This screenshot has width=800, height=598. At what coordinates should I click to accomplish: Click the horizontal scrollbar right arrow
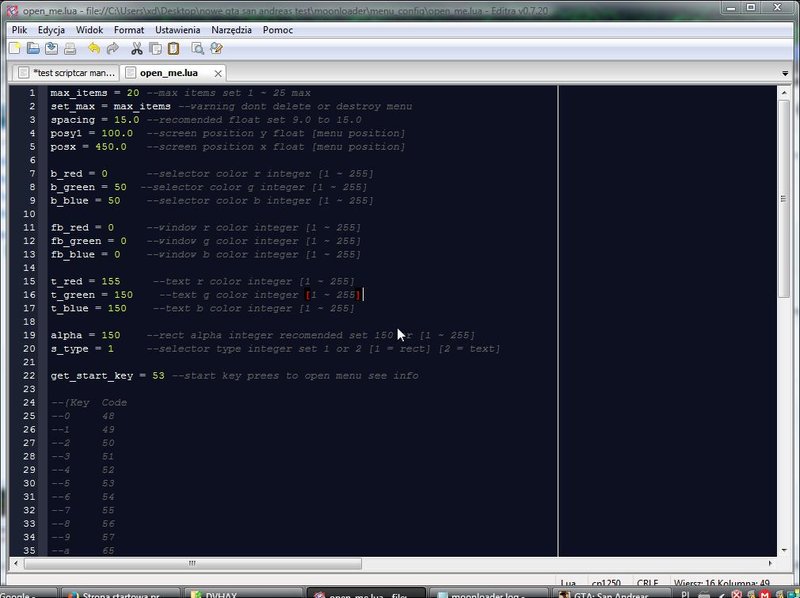tap(770, 564)
